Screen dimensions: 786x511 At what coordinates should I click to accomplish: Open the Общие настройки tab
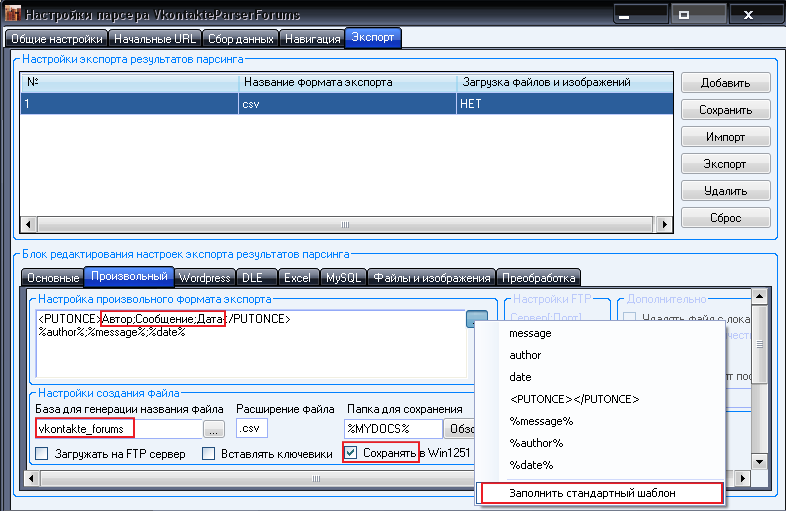[x=56, y=39]
